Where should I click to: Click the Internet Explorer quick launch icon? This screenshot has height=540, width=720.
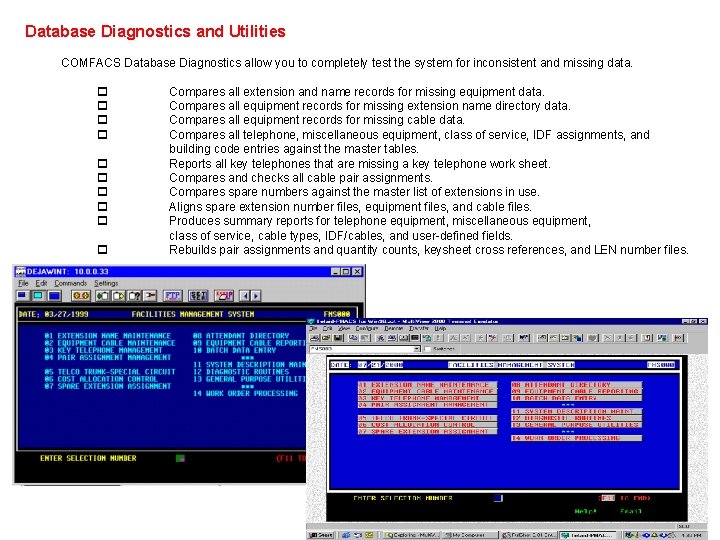pyautogui.click(x=346, y=535)
